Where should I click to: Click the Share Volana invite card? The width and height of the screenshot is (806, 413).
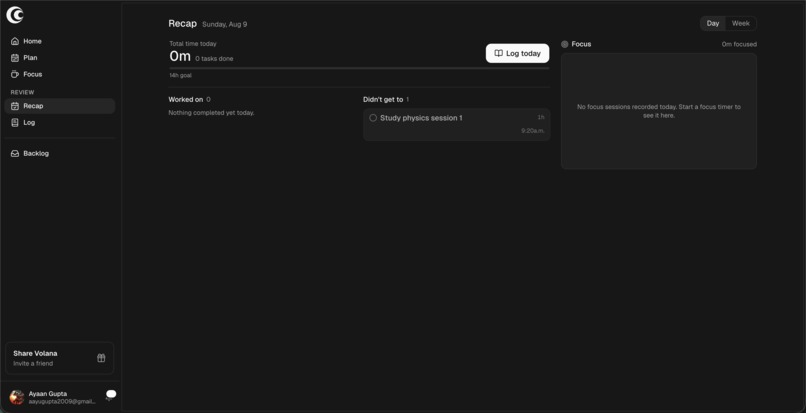coord(60,358)
